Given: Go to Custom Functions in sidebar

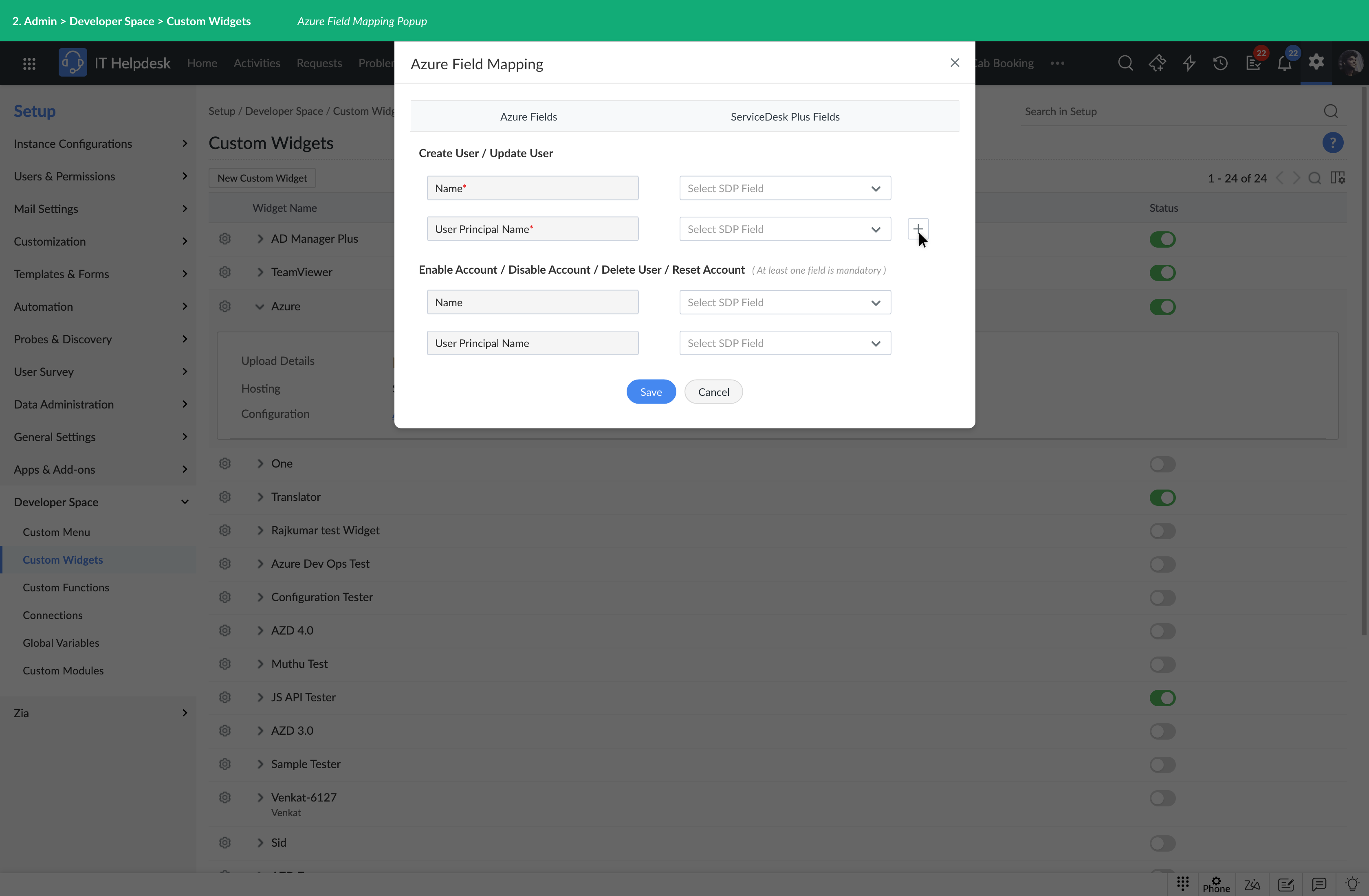Looking at the screenshot, I should pyautogui.click(x=66, y=587).
